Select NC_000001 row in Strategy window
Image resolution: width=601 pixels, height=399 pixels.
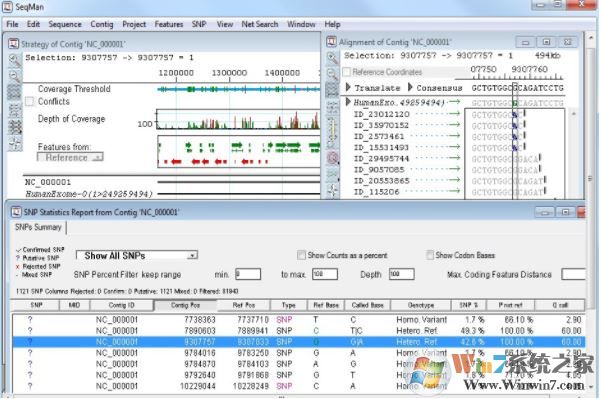point(48,182)
